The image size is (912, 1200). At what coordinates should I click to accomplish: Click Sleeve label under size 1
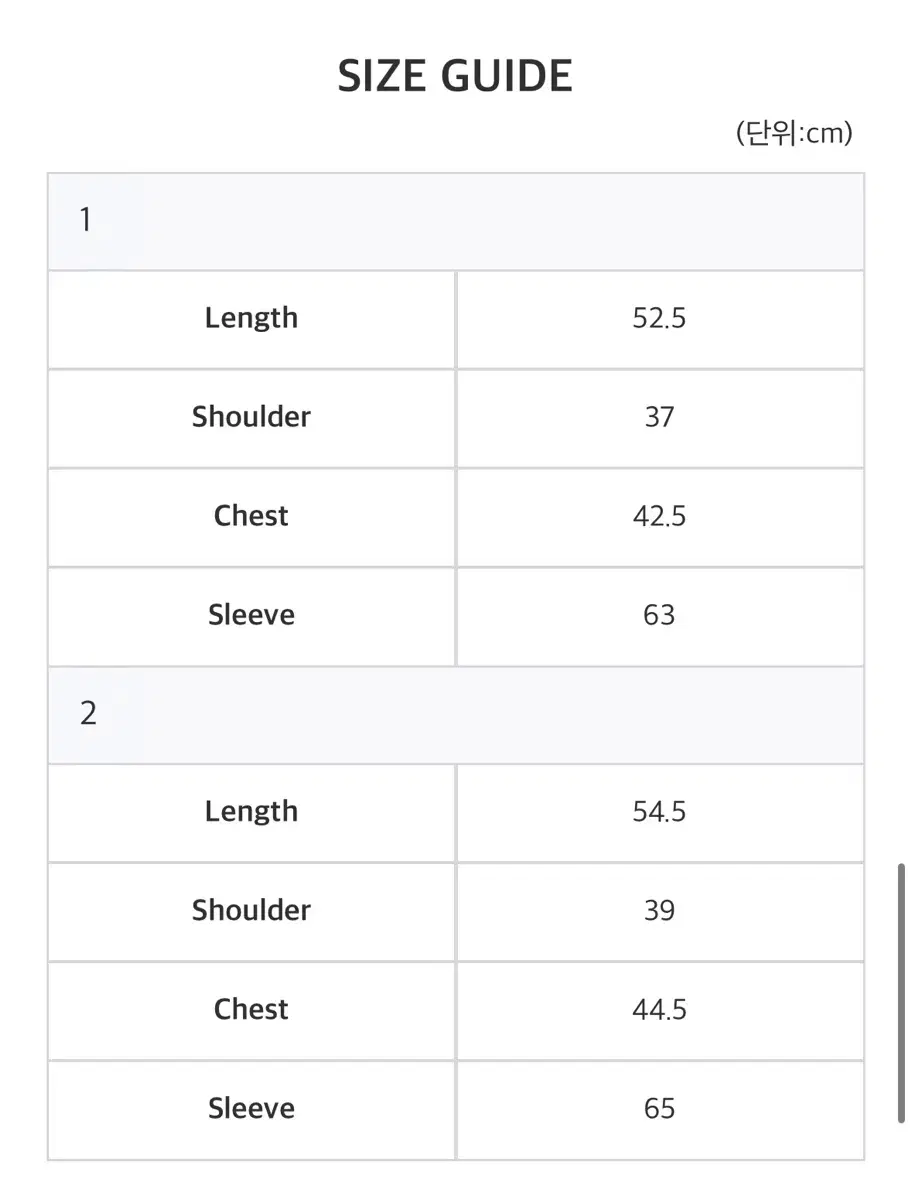pos(252,615)
